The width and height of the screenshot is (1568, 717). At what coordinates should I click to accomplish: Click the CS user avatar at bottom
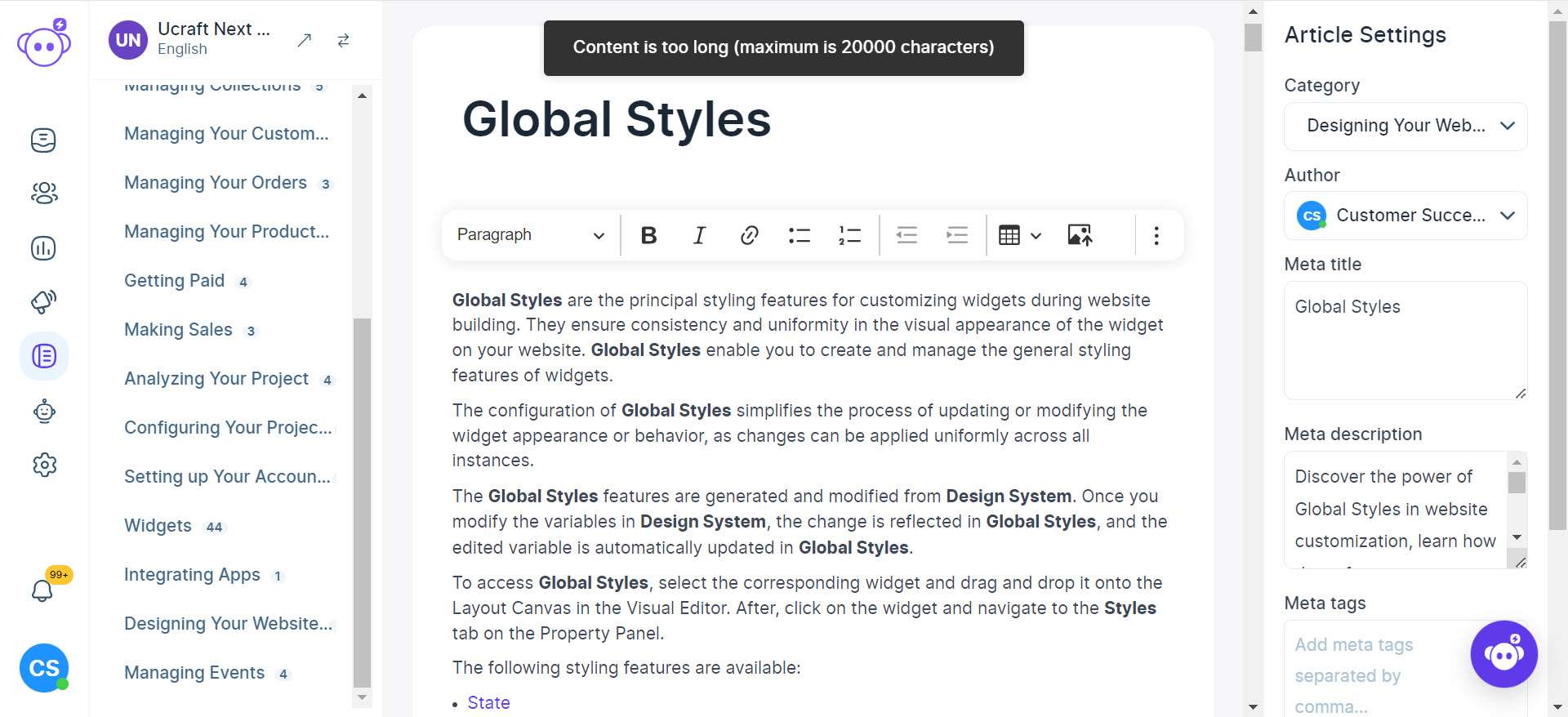pyautogui.click(x=44, y=668)
